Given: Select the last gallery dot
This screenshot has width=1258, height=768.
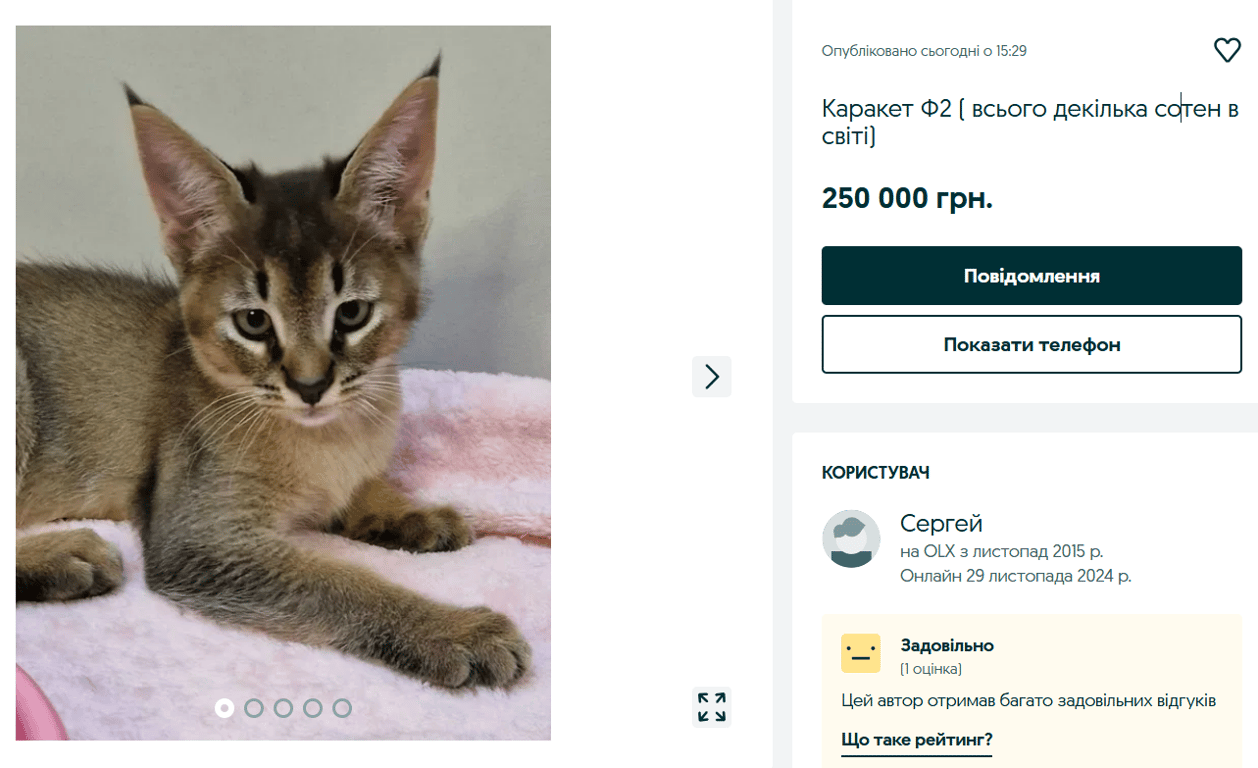Looking at the screenshot, I should pyautogui.click(x=343, y=707).
